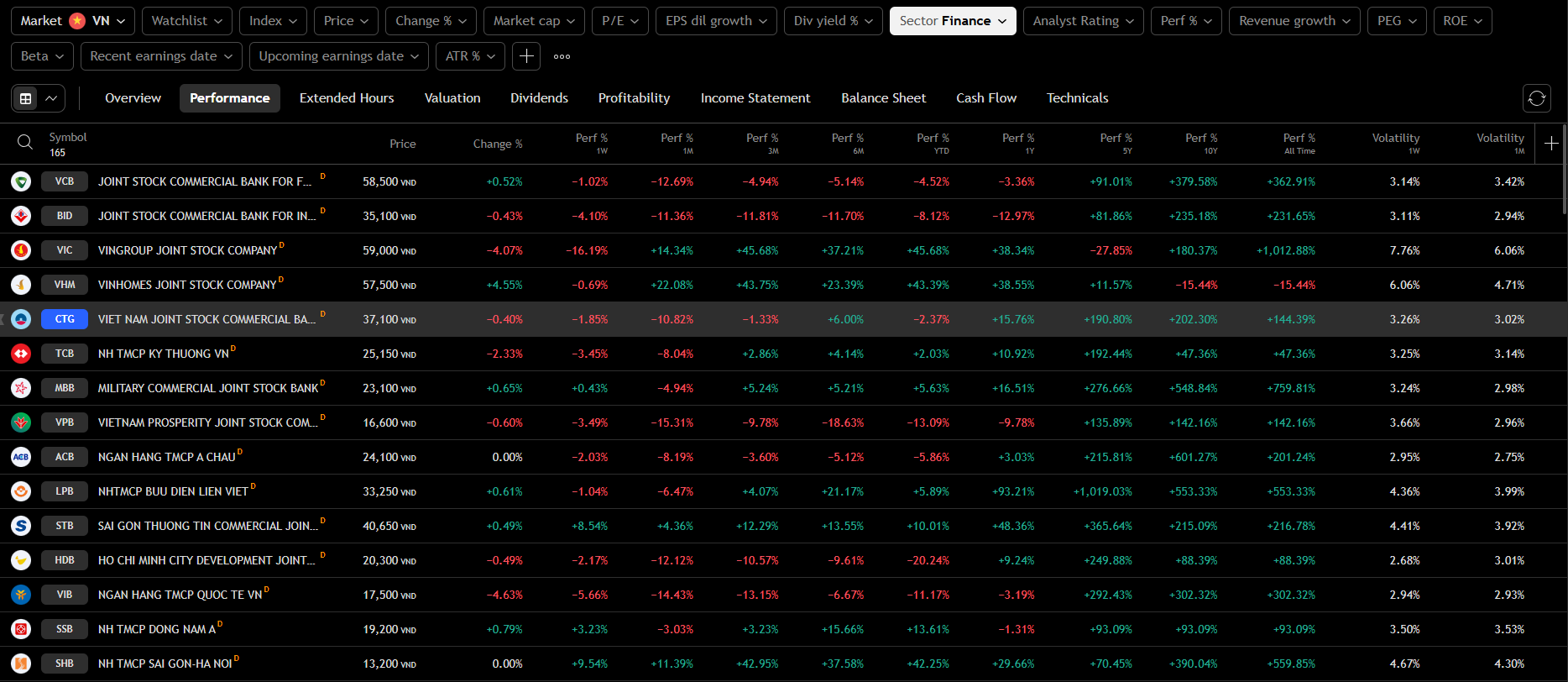Open the Index filter dropdown
This screenshot has width=1568, height=682.
pyautogui.click(x=273, y=21)
